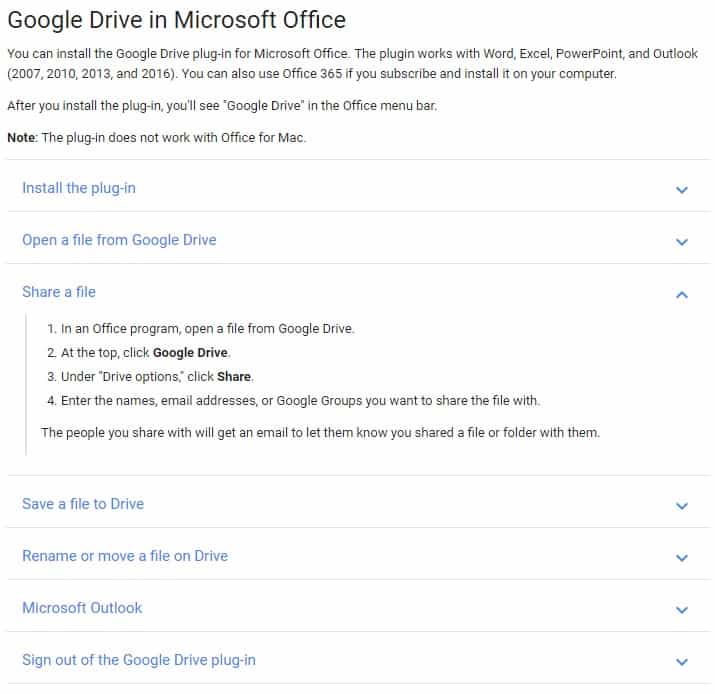715x694 pixels.
Task: Click bold Google Drive in step 2
Action: coord(190,352)
